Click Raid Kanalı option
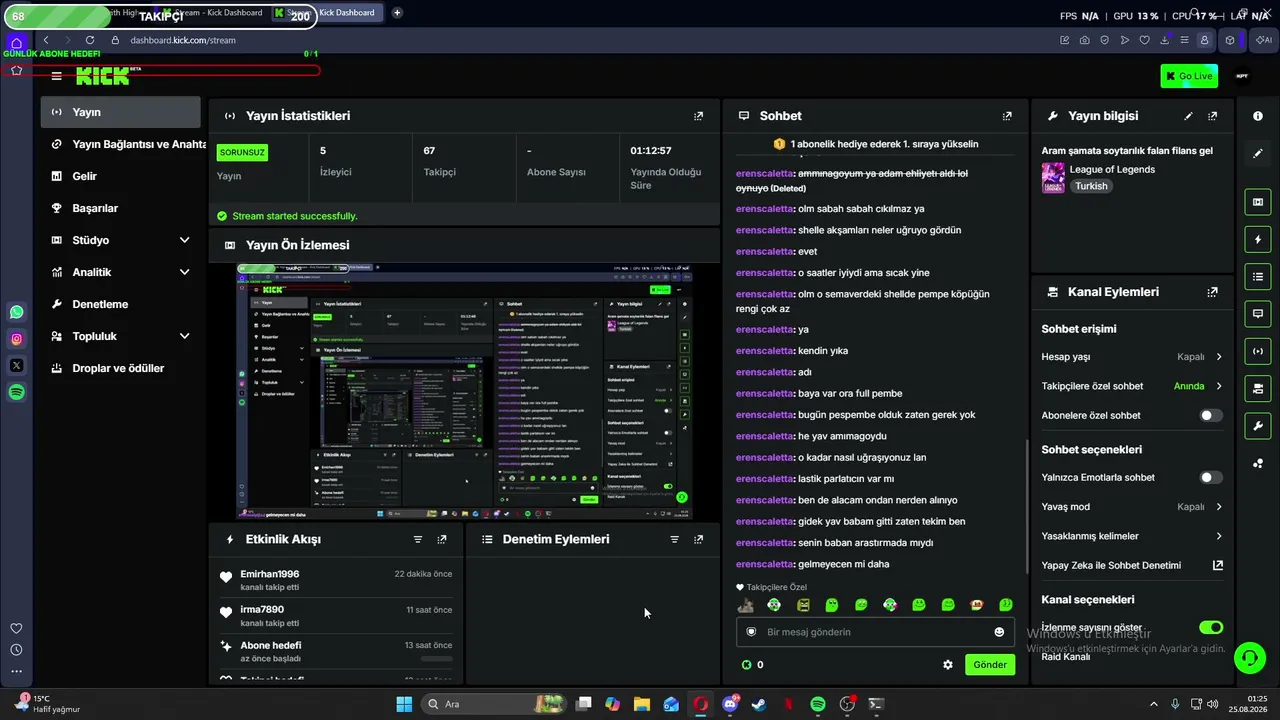Image resolution: width=1280 pixels, height=720 pixels. [x=1066, y=657]
